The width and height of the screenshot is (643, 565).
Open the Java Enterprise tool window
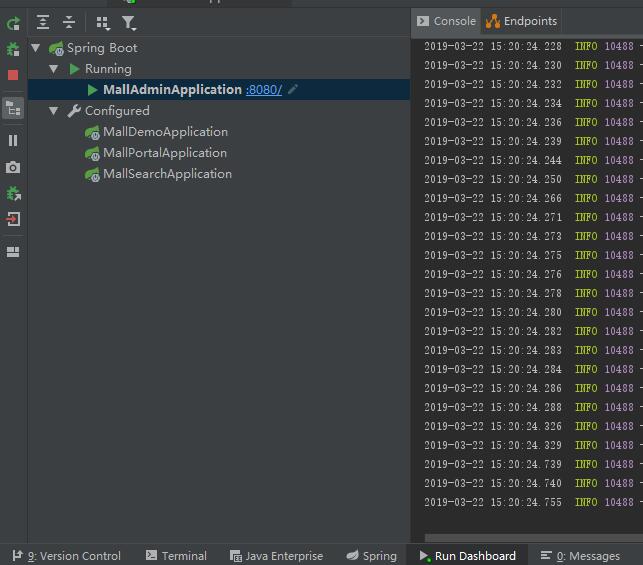(276, 556)
